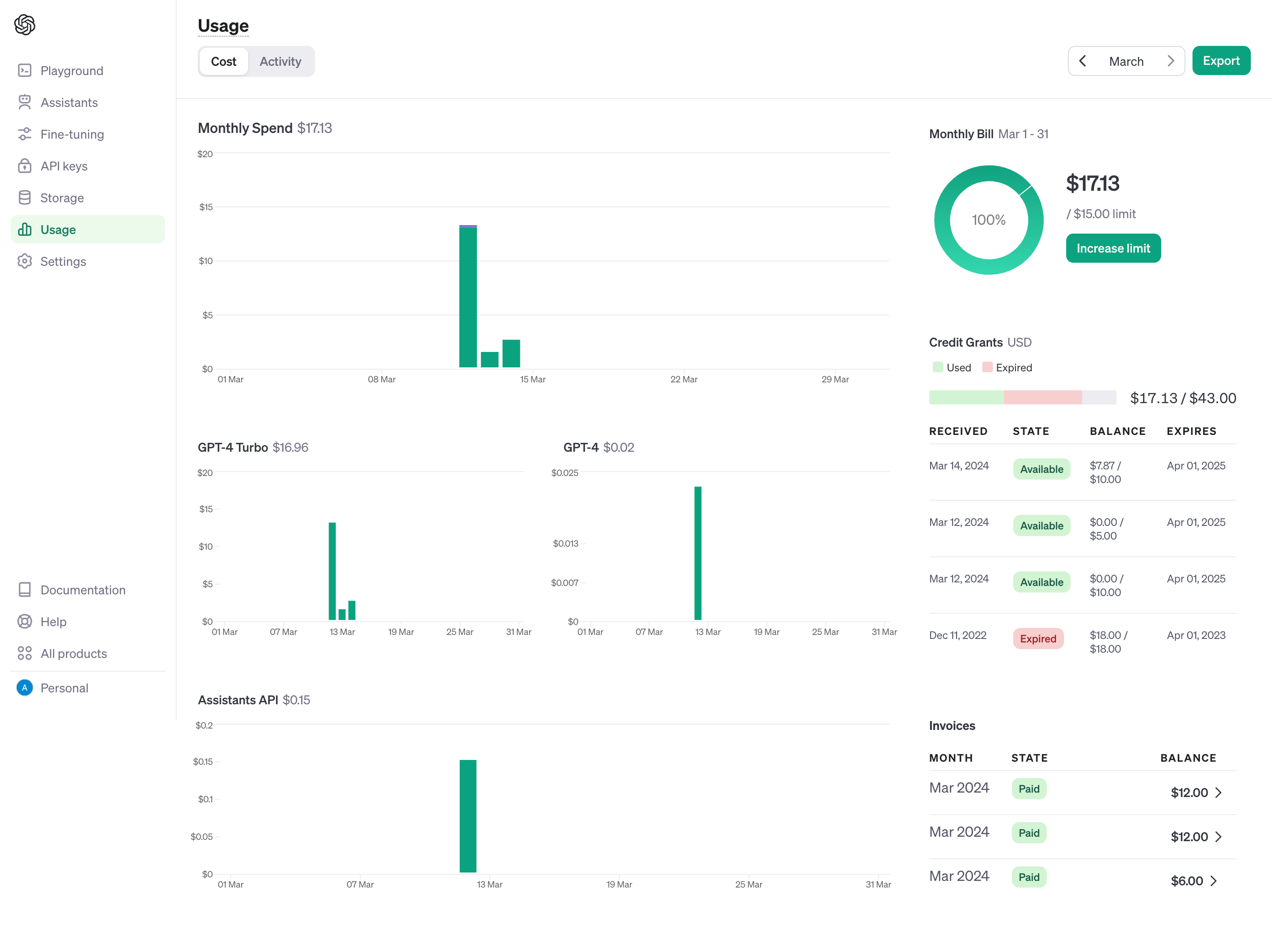Click the Increase limit button
Image resolution: width=1272 pixels, height=952 pixels.
[1113, 248]
